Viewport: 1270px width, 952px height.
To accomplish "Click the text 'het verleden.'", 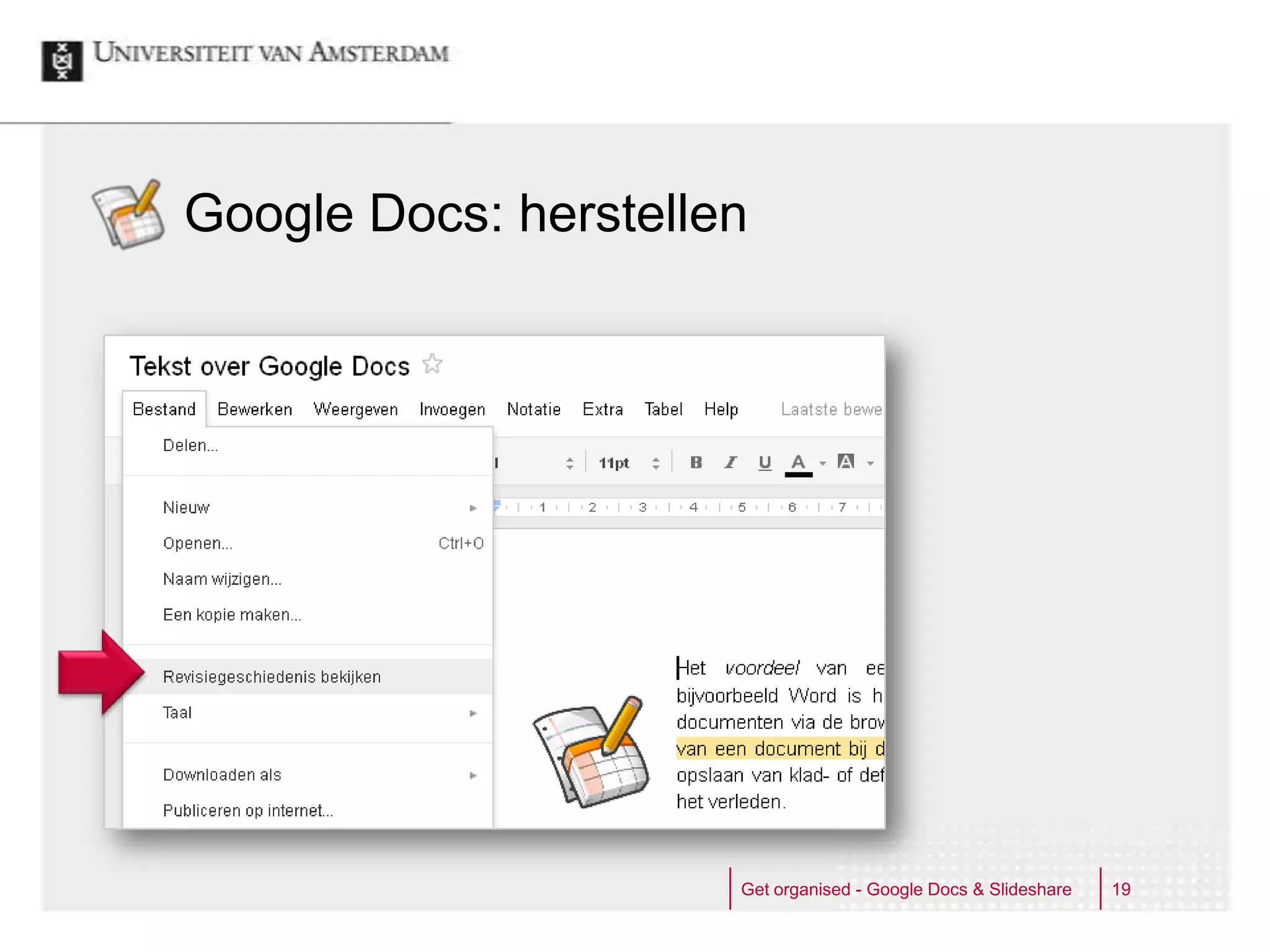I will coord(731,802).
